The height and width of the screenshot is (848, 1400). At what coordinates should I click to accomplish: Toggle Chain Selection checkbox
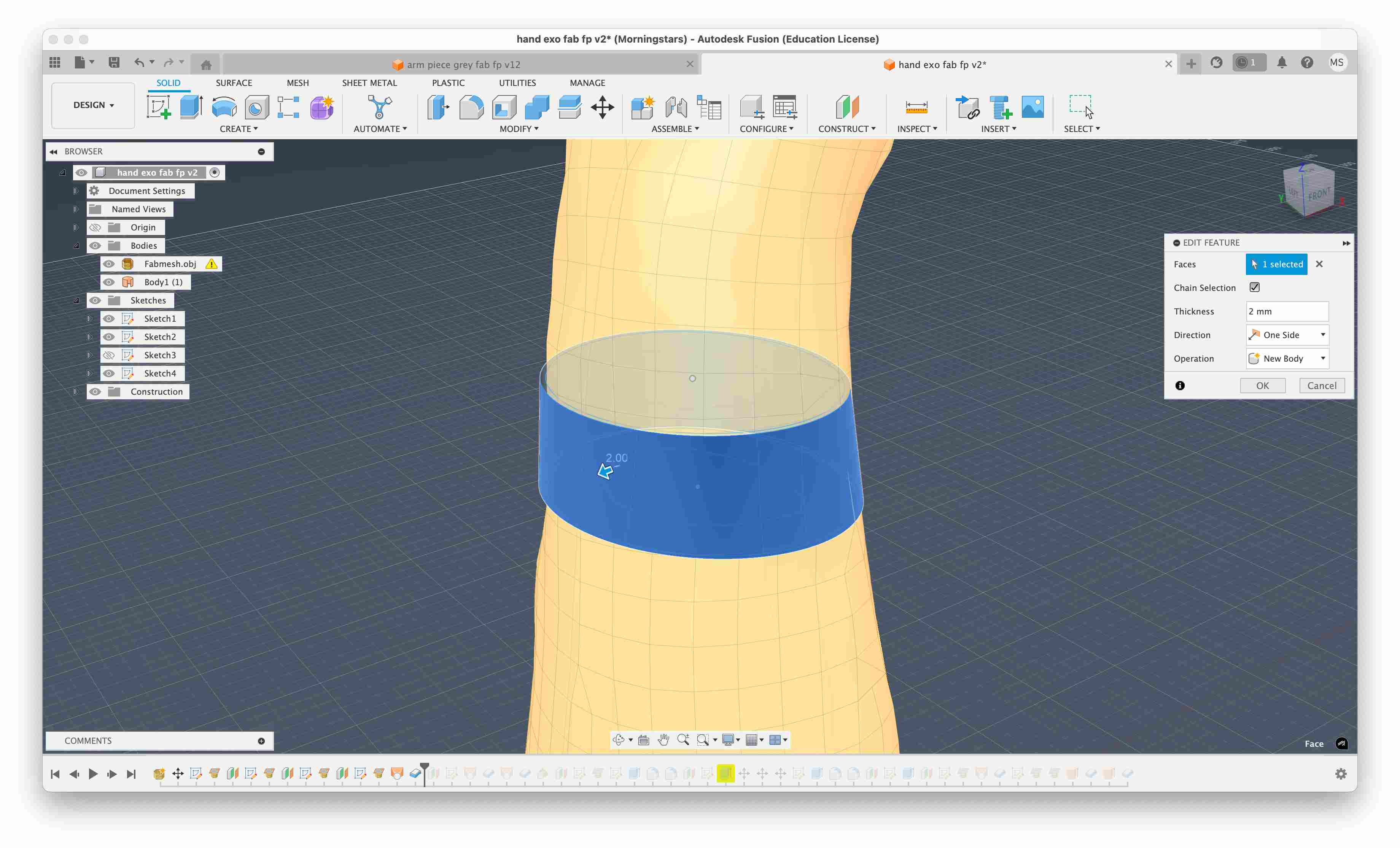(1255, 287)
